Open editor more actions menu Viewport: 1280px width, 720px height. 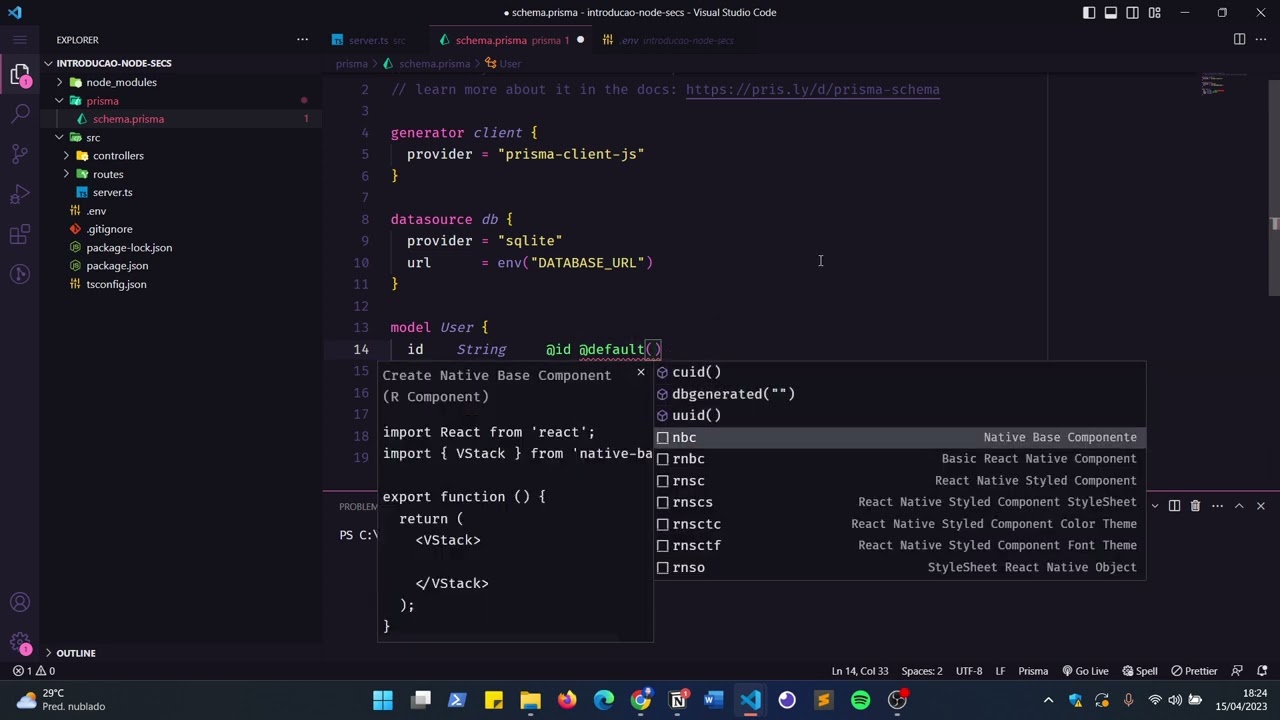[1260, 40]
